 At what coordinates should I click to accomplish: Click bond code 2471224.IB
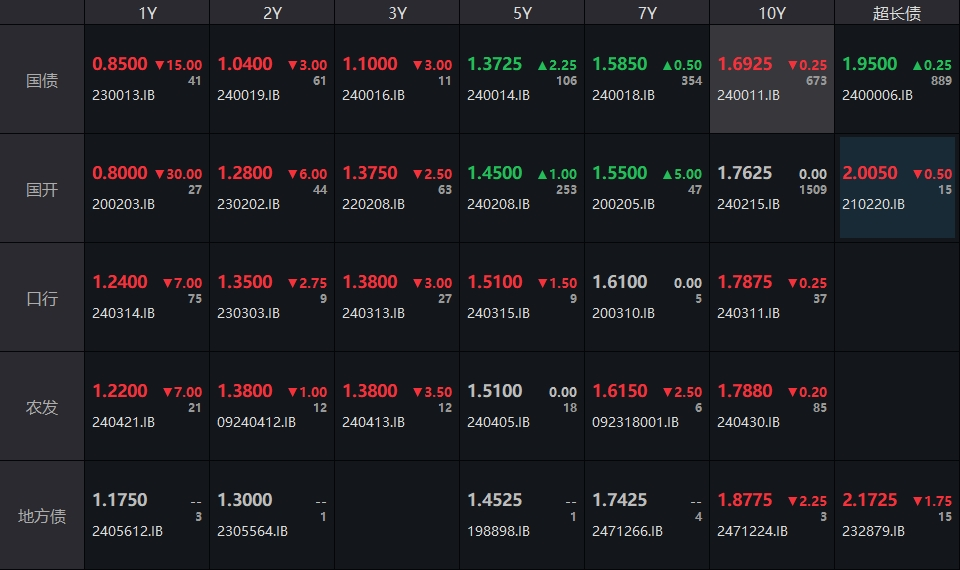[752, 532]
